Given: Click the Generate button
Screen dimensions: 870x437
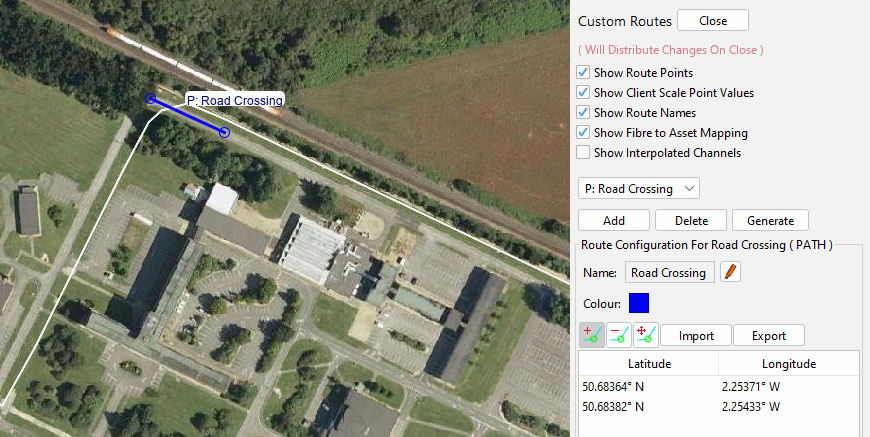Looking at the screenshot, I should pos(770,221).
